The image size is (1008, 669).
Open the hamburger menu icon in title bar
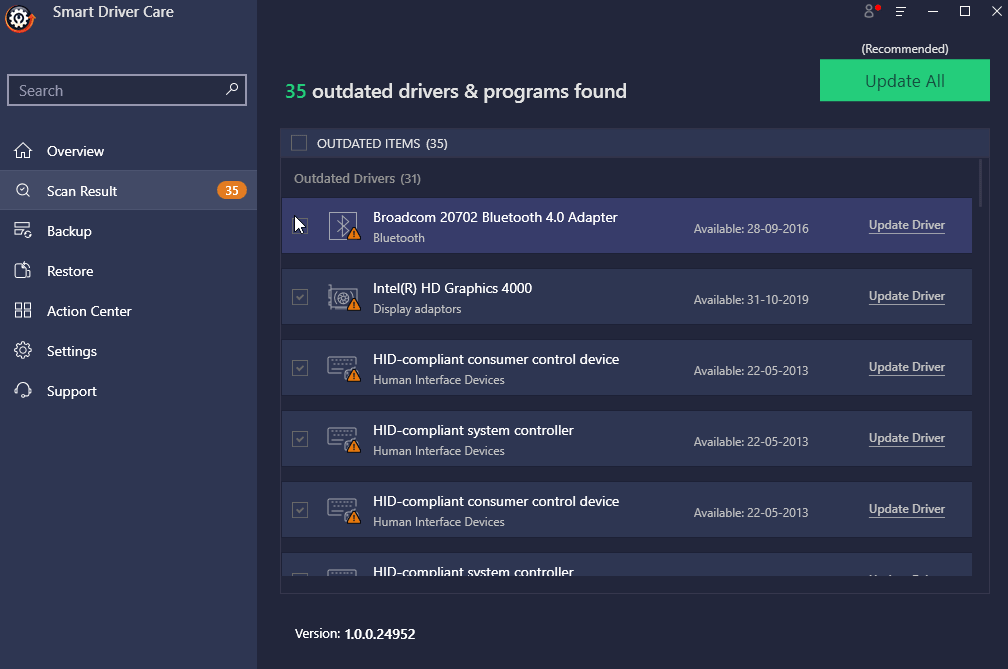901,12
